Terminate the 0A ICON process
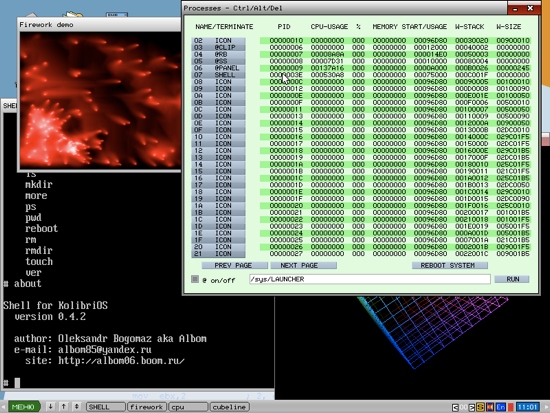The height and width of the screenshot is (413, 550). click(x=218, y=95)
